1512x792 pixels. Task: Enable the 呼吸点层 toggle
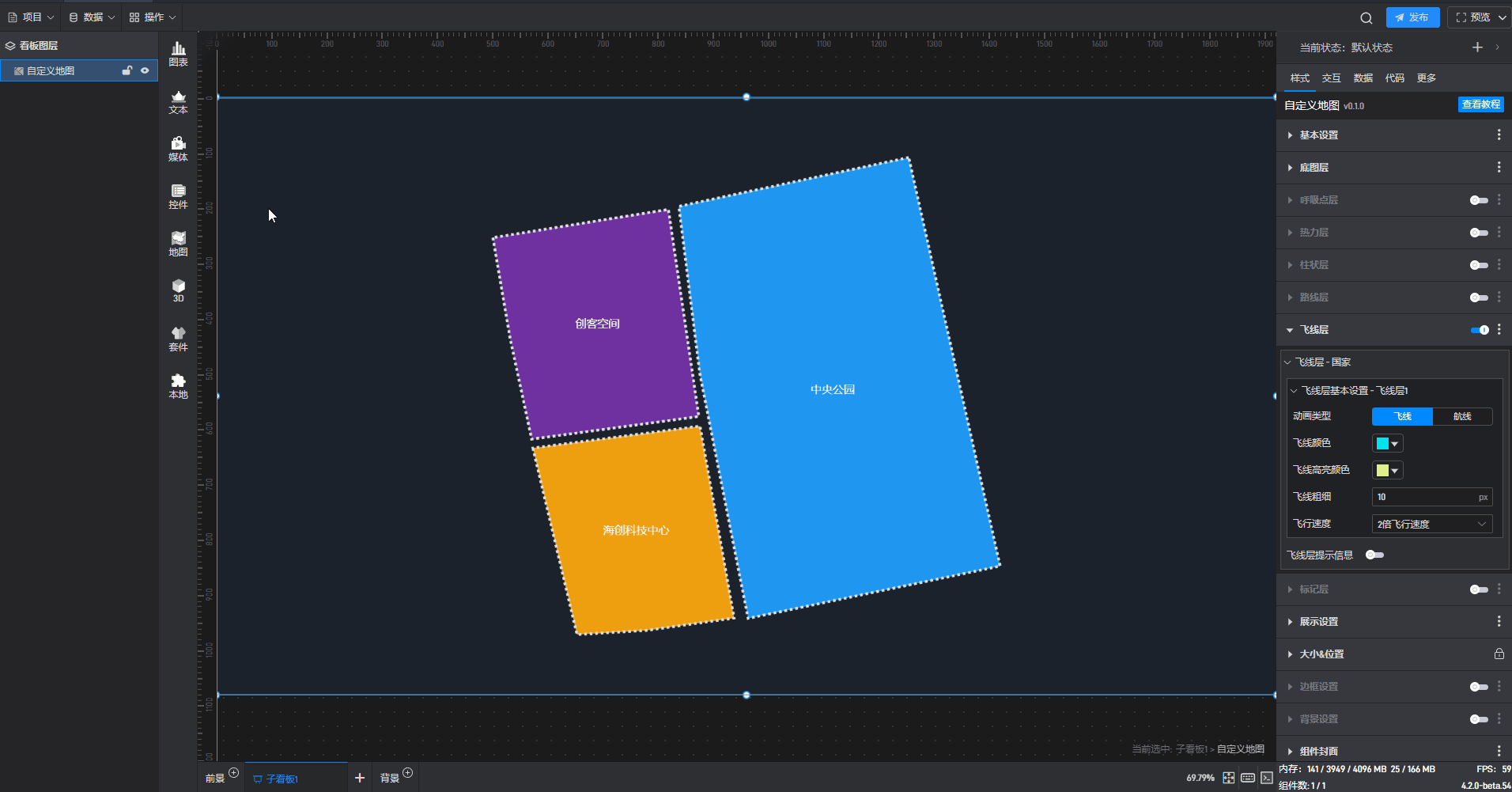click(1479, 200)
